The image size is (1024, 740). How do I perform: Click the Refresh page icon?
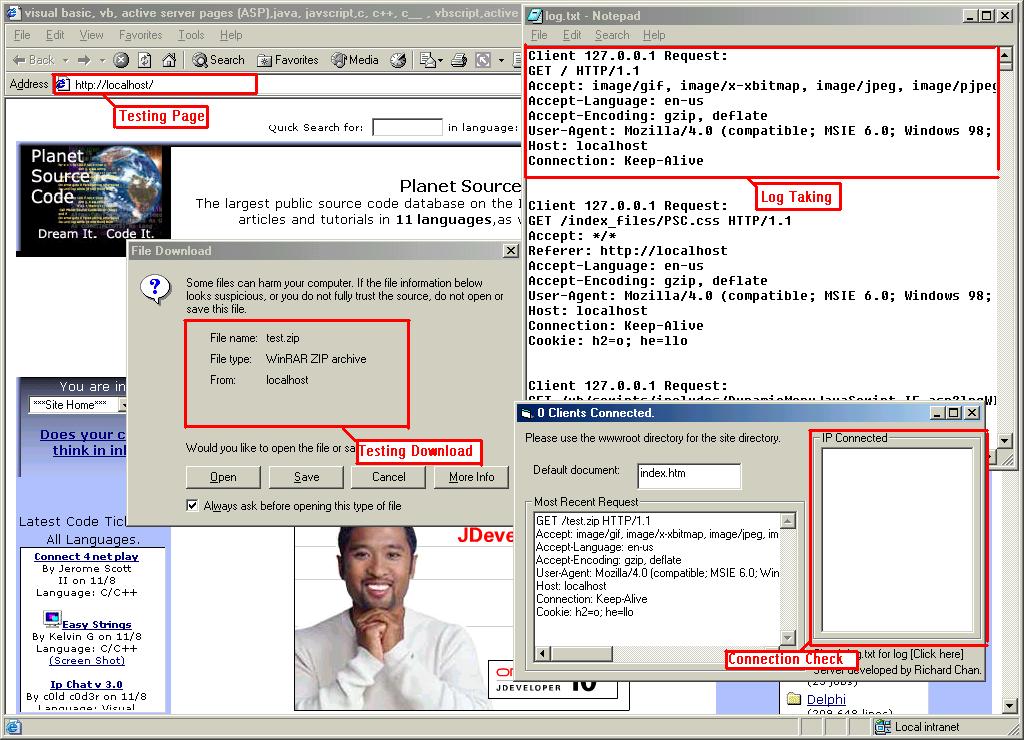tap(145, 60)
